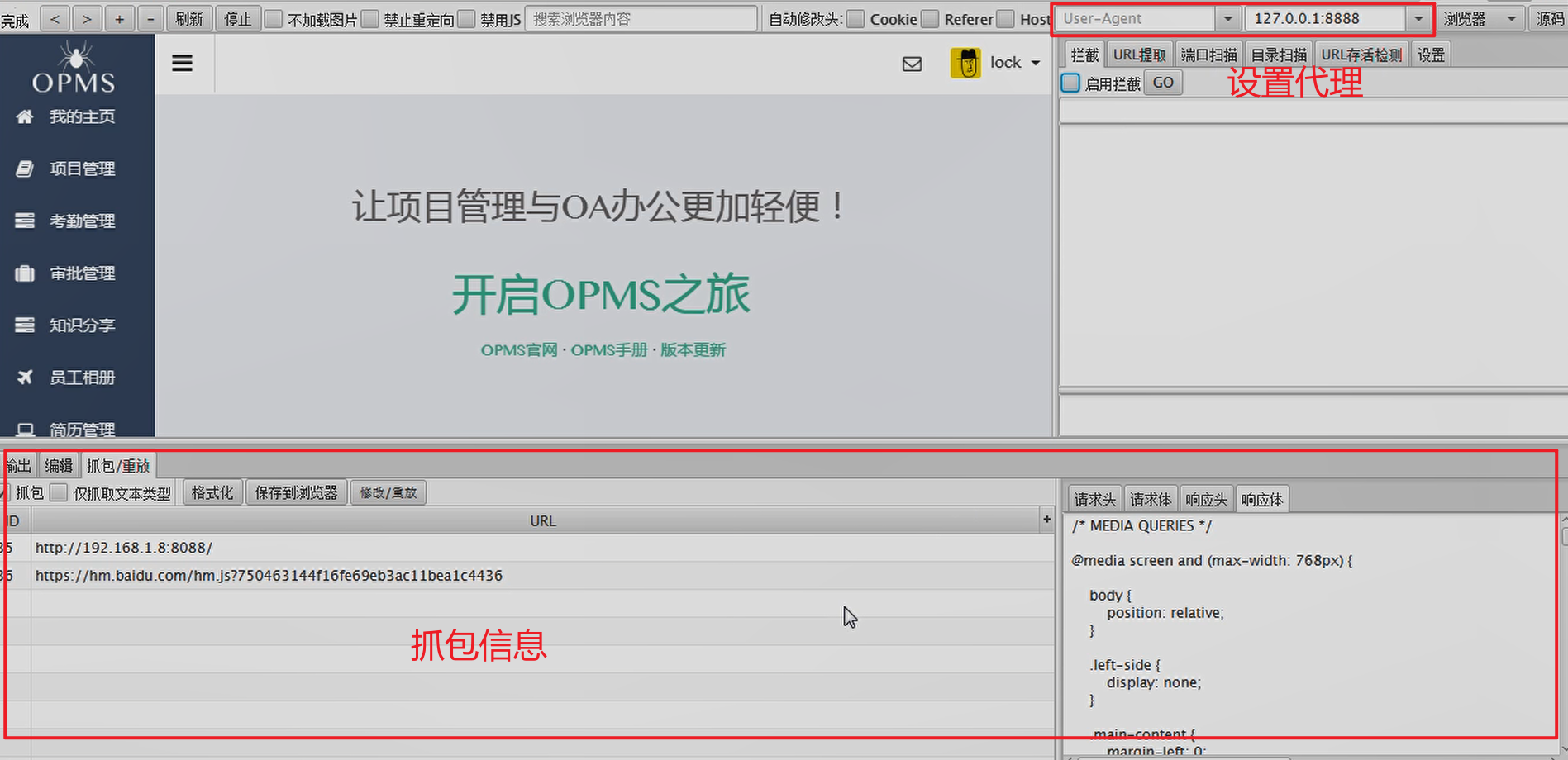Toggle the hamburger sidebar menu icon
The width and height of the screenshot is (1568, 760).
182,63
